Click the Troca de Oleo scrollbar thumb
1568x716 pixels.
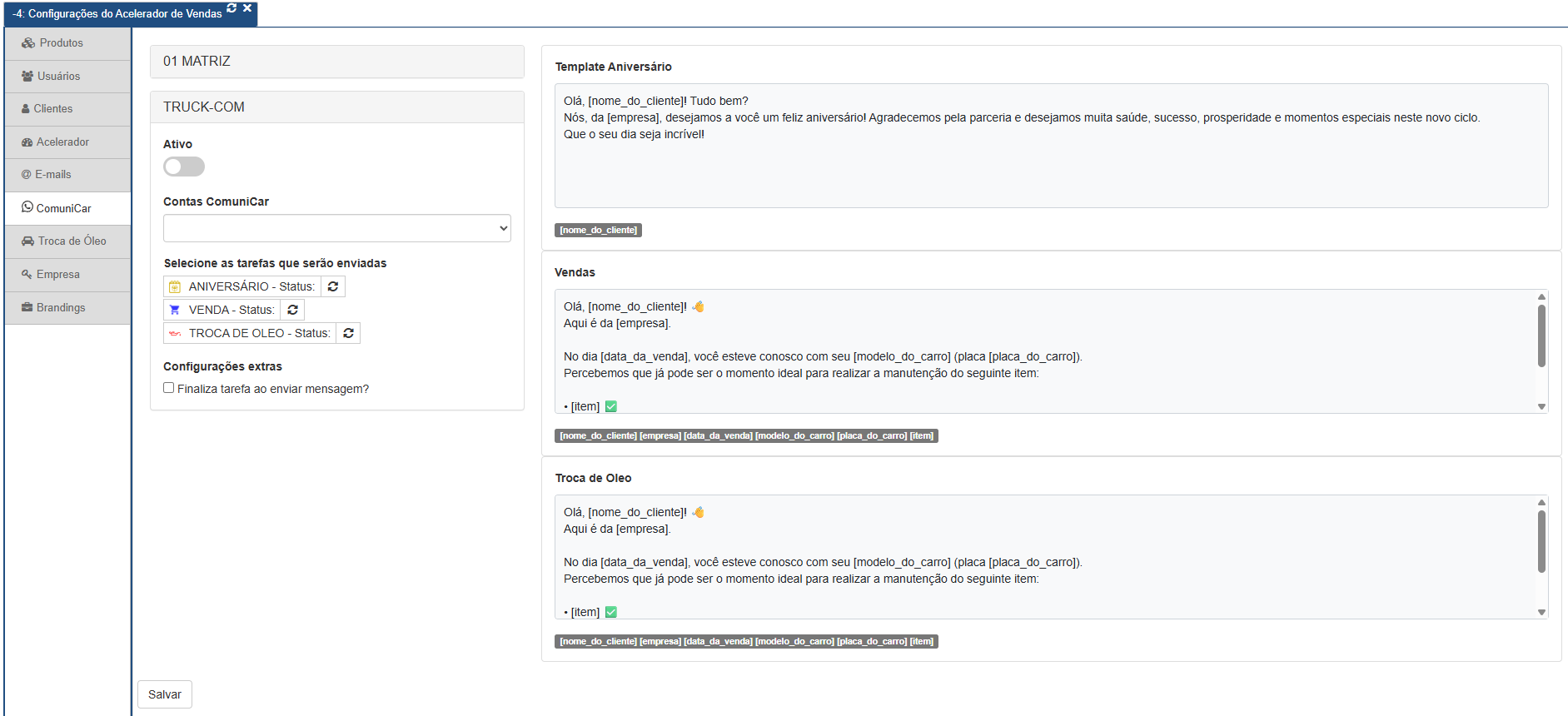point(1541,541)
